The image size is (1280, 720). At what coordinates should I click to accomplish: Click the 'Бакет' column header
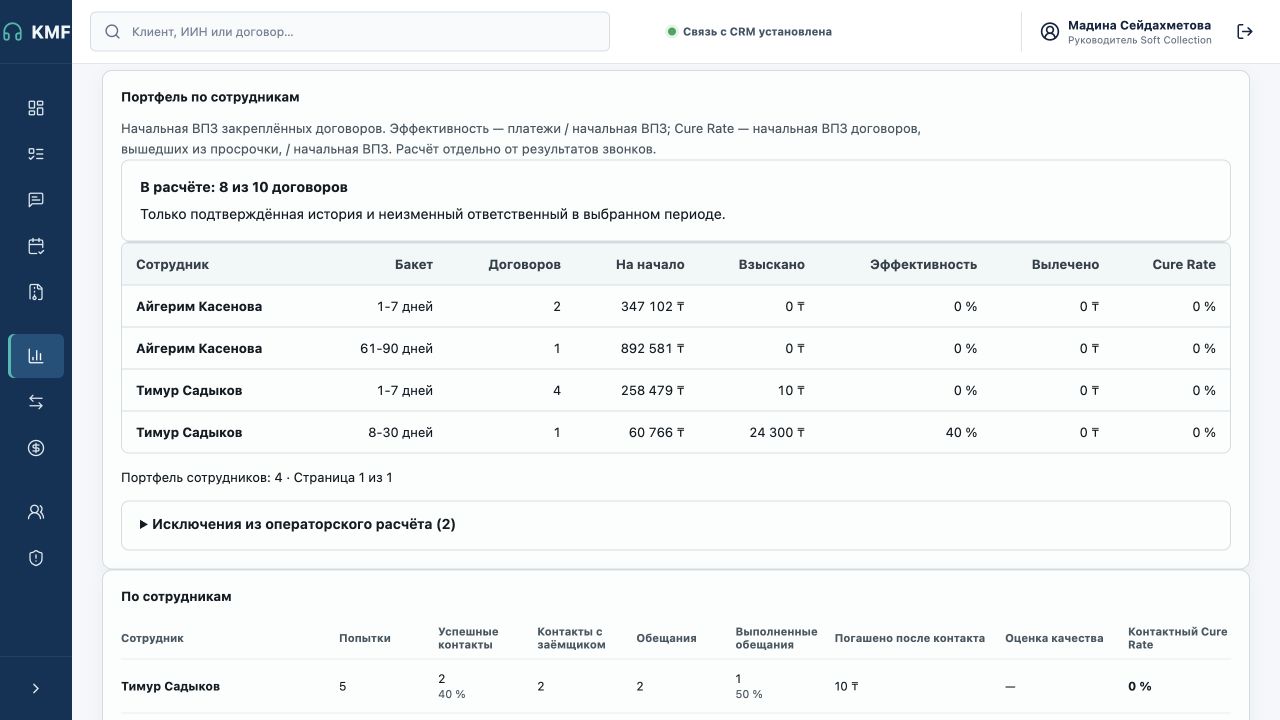414,265
